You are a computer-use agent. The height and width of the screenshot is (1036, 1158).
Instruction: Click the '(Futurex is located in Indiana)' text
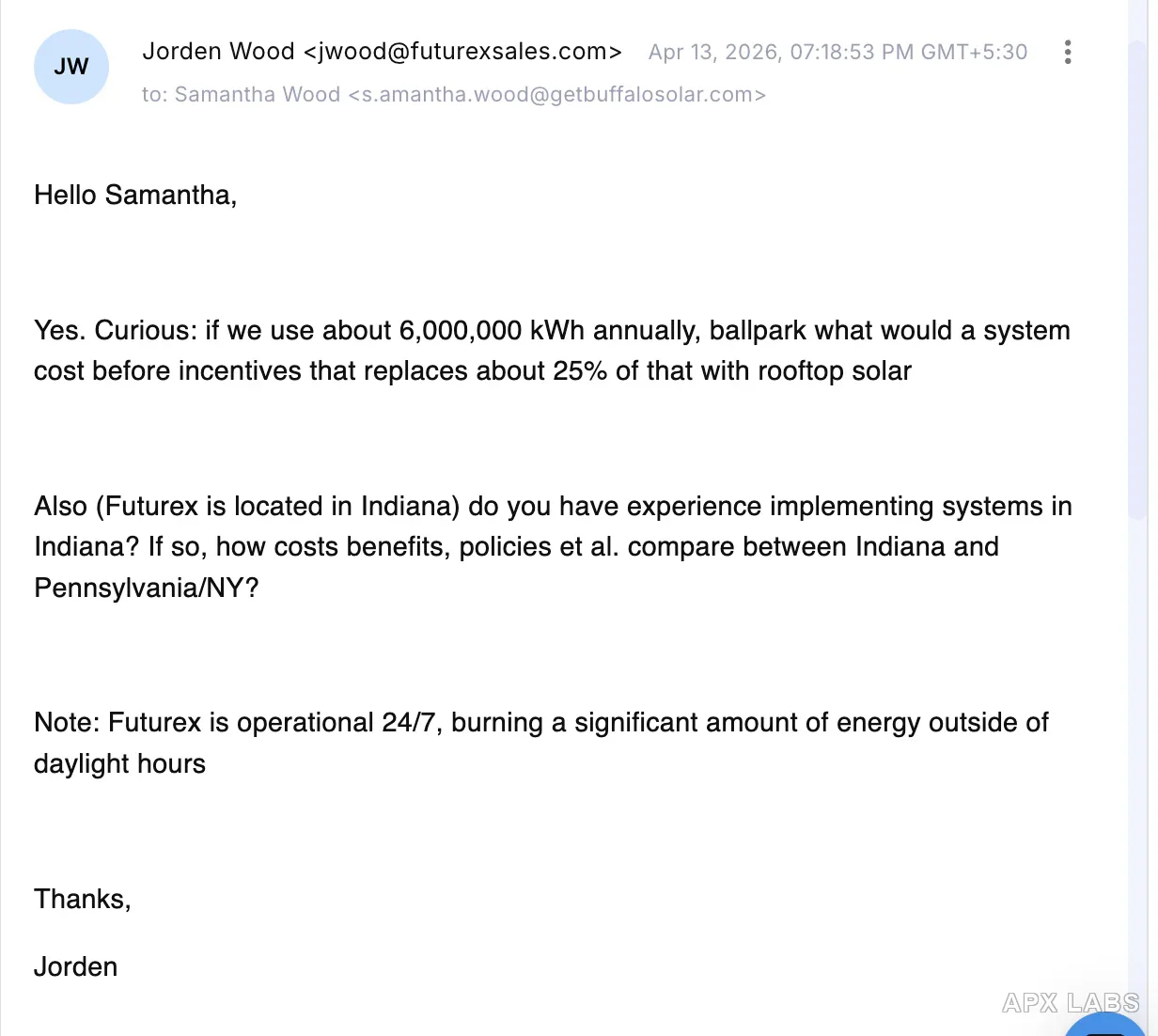pos(277,507)
